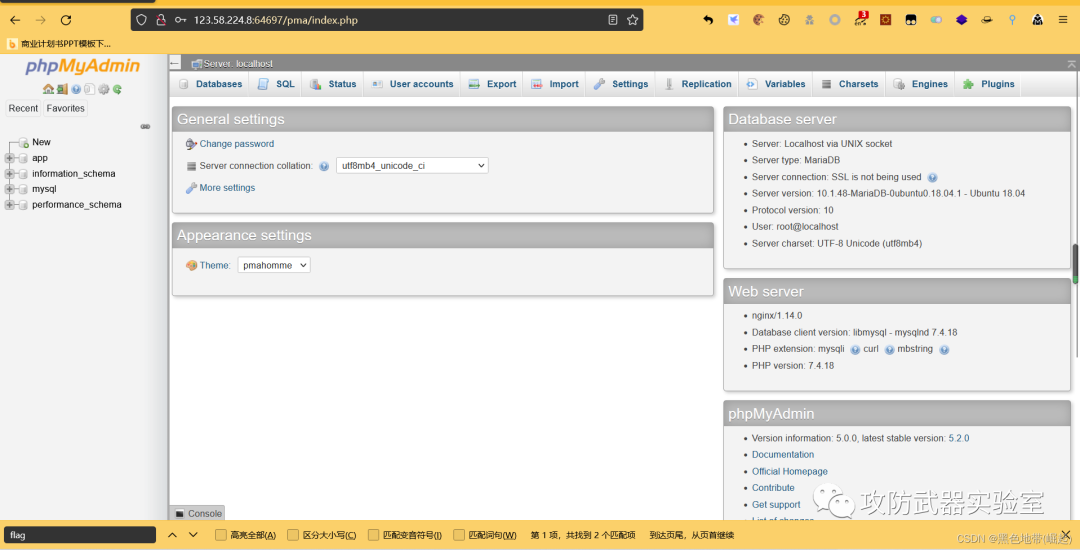The image size is (1080, 550).
Task: Click the black hat extension icon
Action: (x=987, y=20)
